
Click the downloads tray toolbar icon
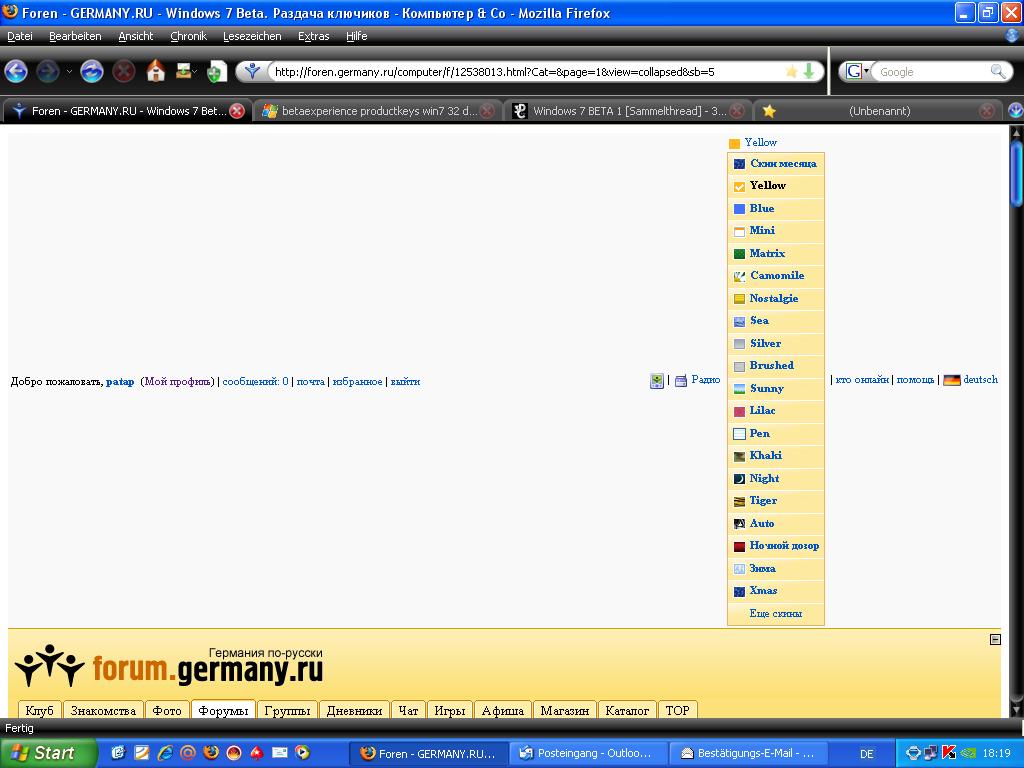[184, 71]
